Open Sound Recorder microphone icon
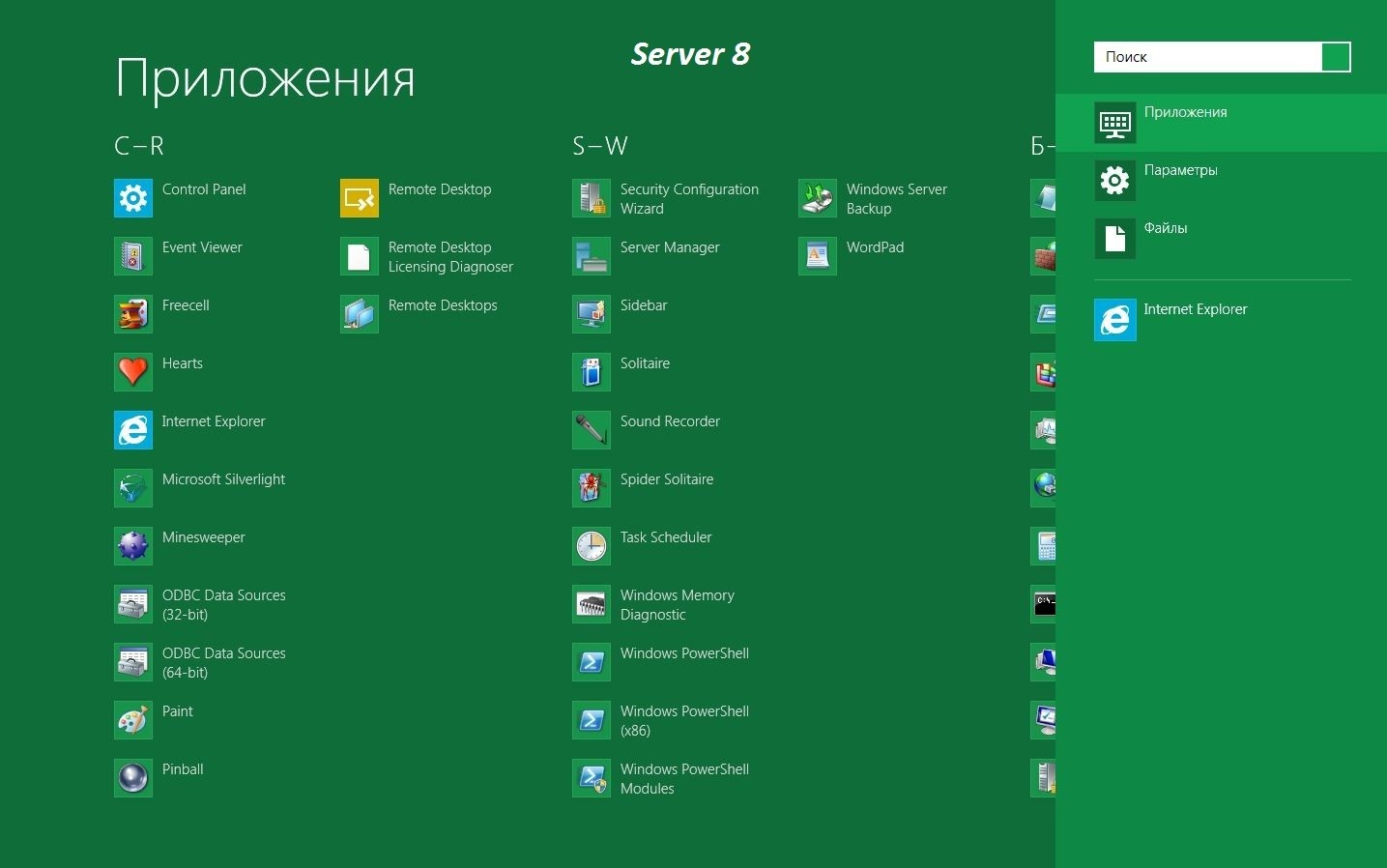This screenshot has height=868, width=1387. 592,430
